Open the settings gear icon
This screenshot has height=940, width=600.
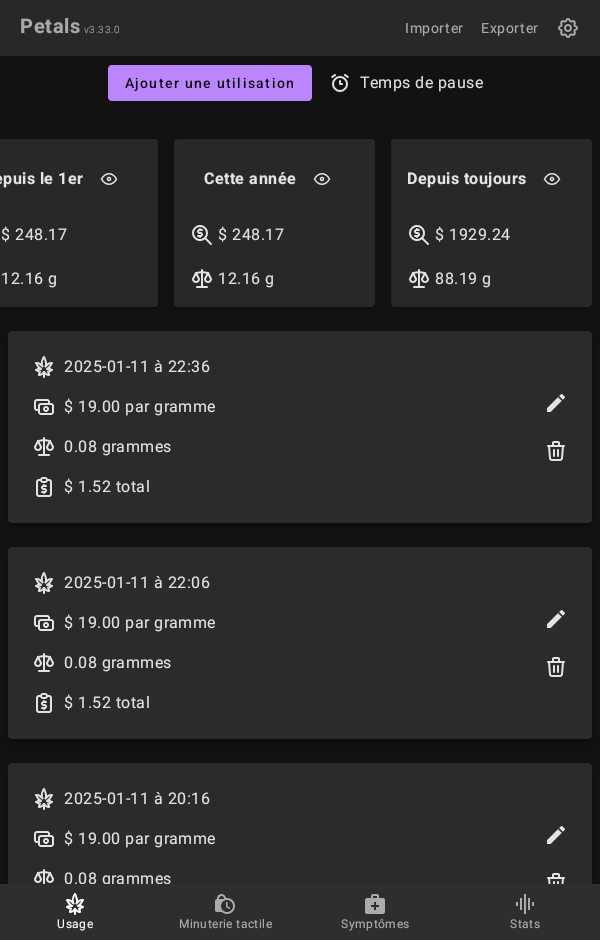[x=568, y=28]
